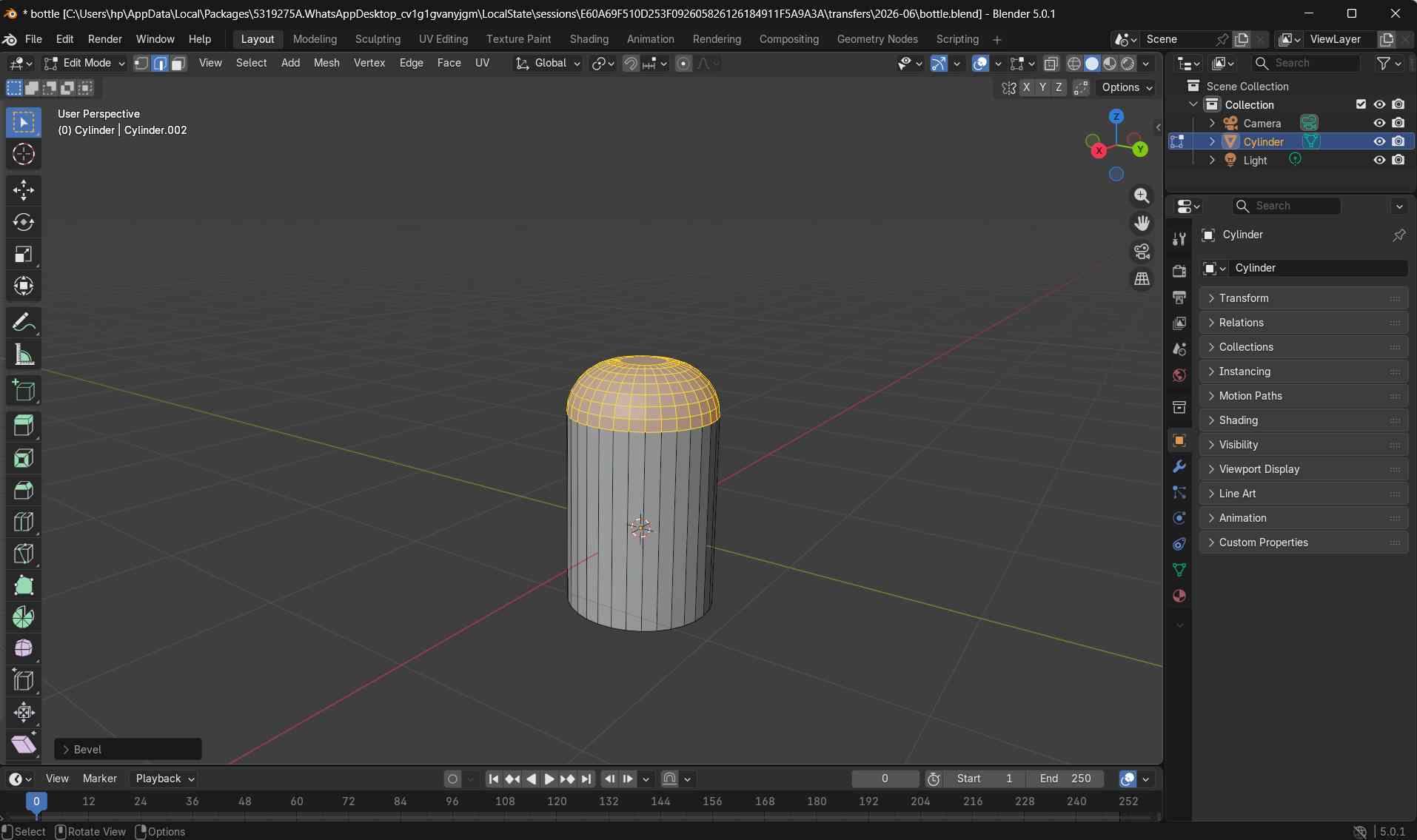Screen dimensions: 1417x840
Task: Click frame 120 on the timeline
Action: (x=557, y=802)
